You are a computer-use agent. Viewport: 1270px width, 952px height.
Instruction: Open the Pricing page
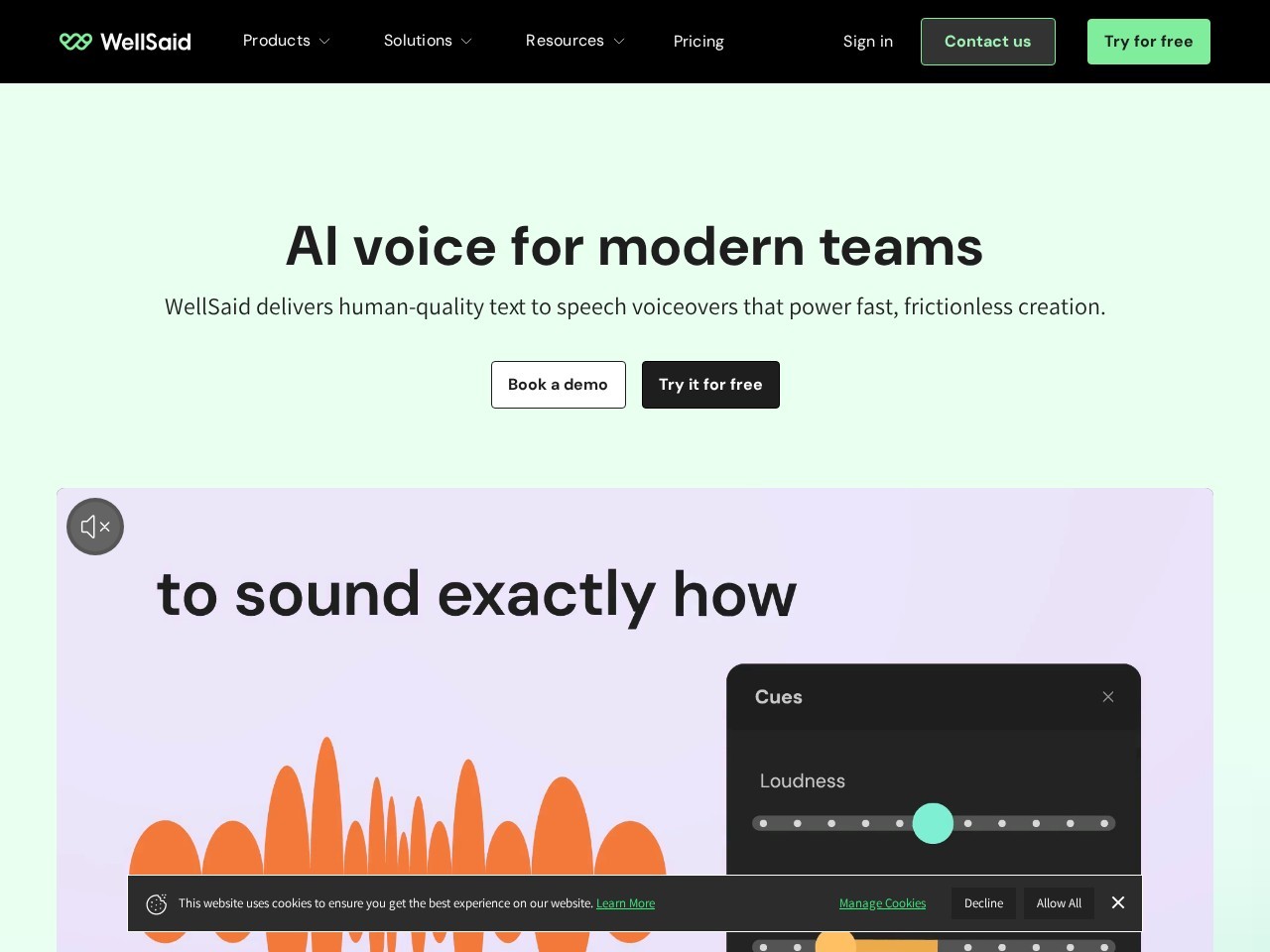click(698, 42)
